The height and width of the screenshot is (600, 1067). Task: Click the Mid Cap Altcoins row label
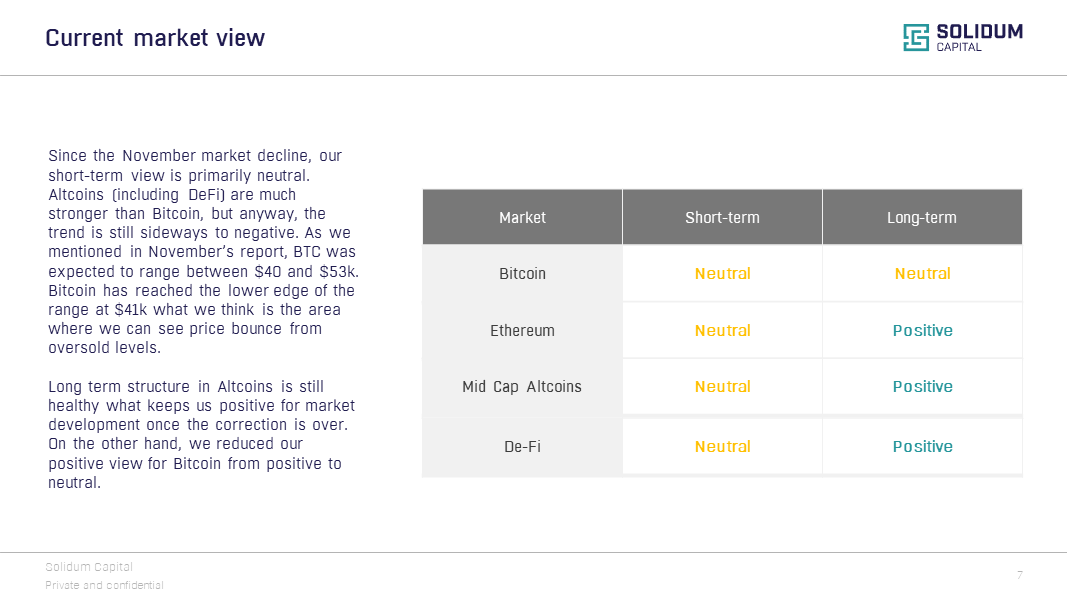point(522,387)
